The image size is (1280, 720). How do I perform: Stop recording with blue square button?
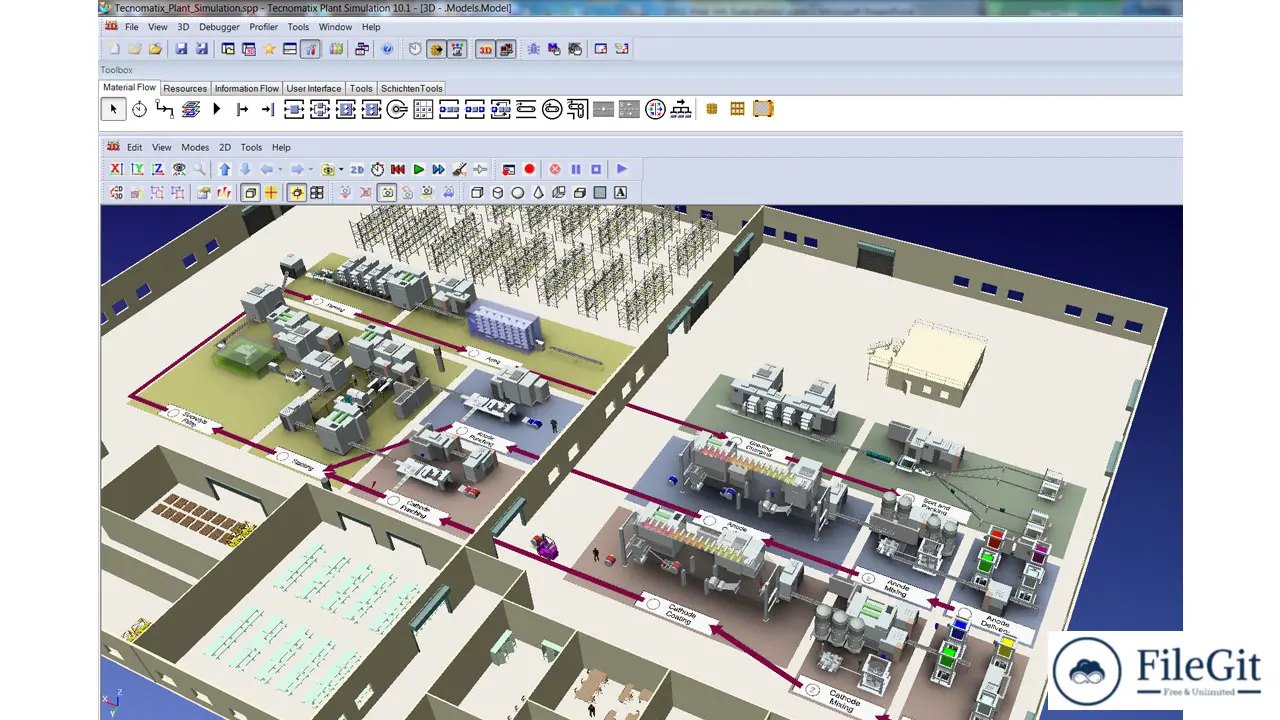click(x=596, y=170)
